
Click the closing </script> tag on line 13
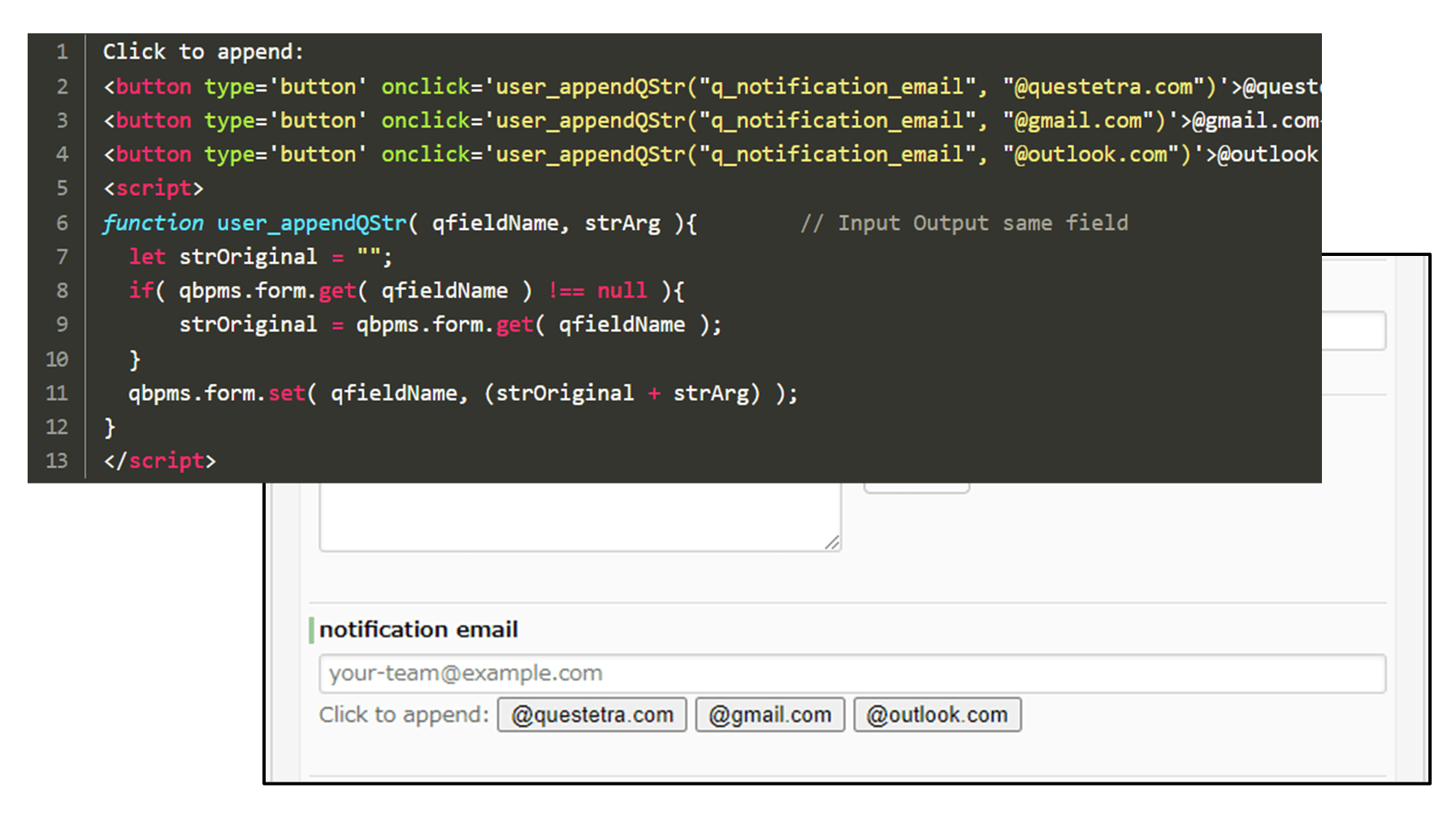click(159, 461)
